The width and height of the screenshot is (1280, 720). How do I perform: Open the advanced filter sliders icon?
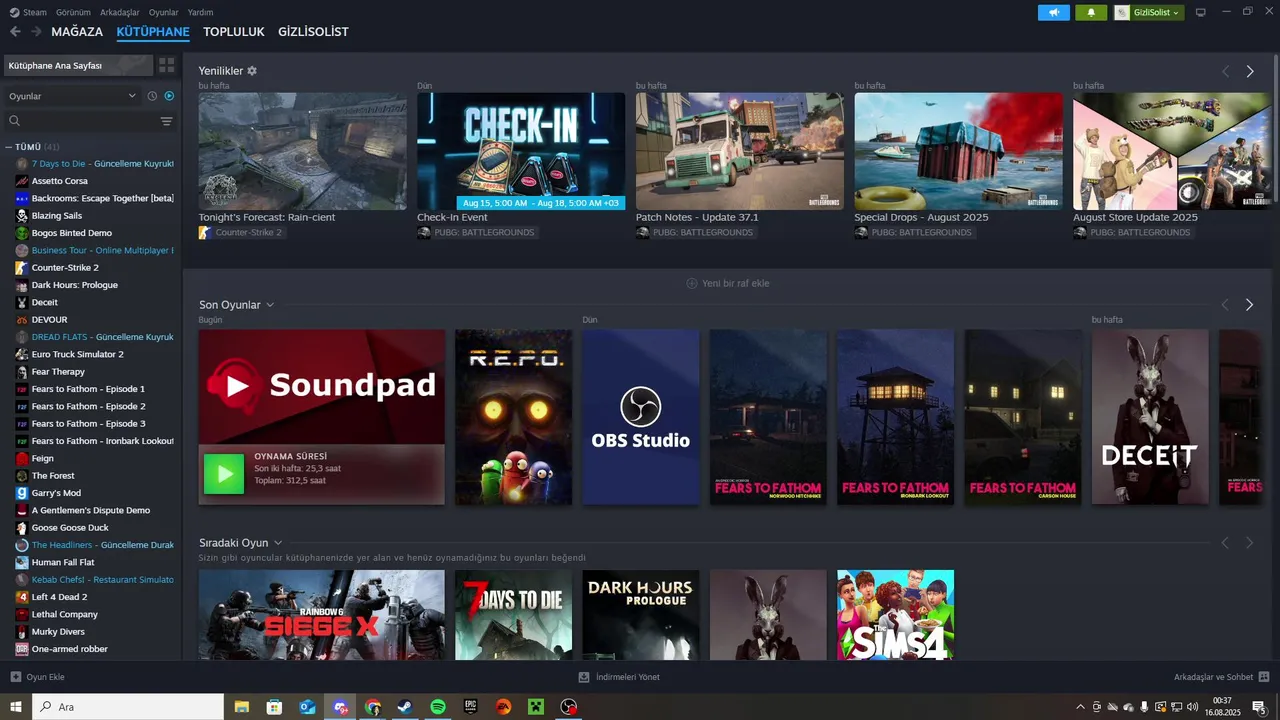(166, 121)
